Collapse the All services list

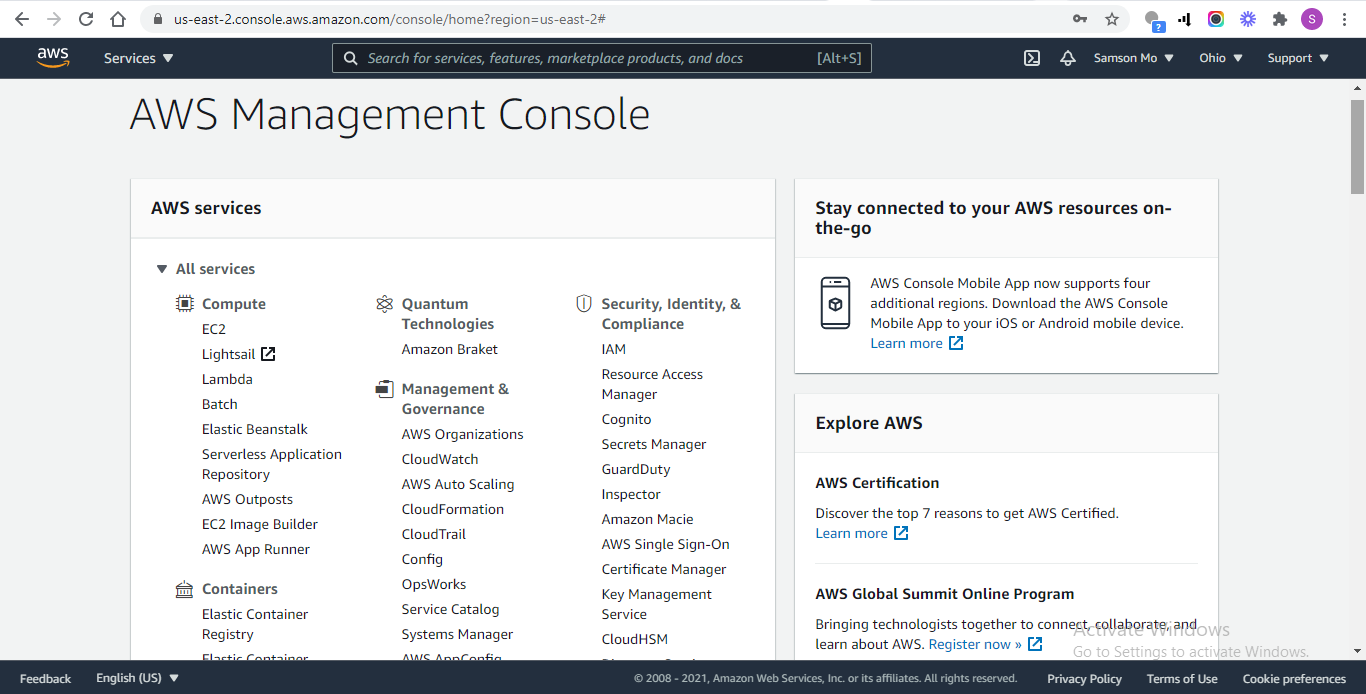[162, 268]
